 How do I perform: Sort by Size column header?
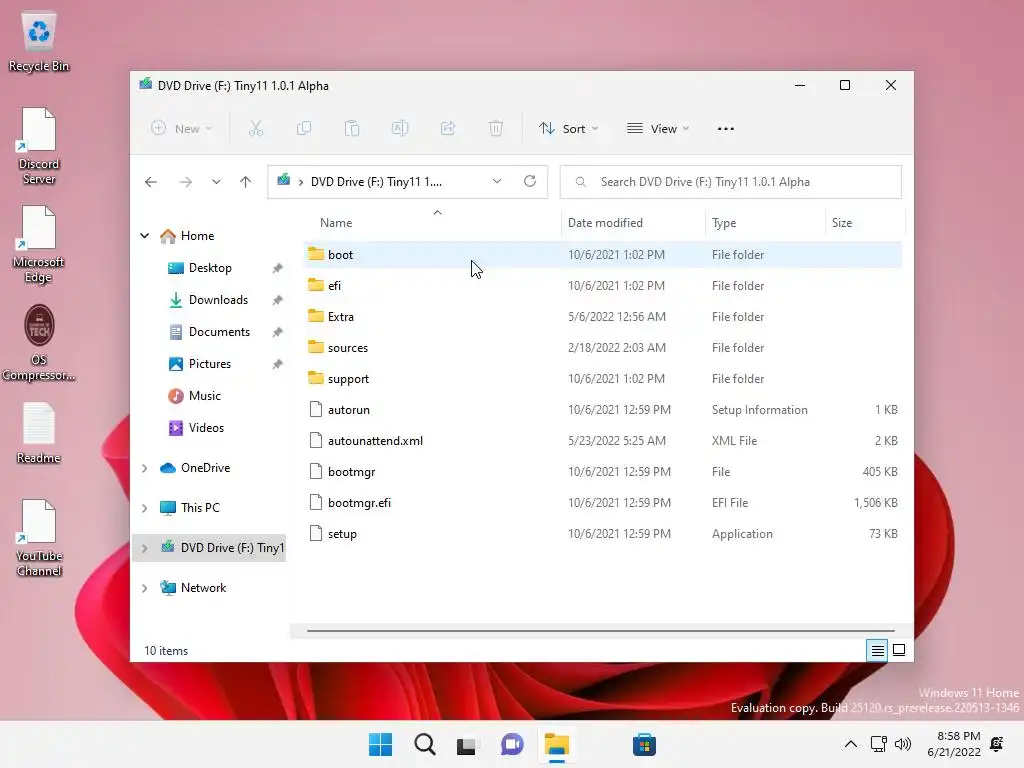tap(865, 223)
